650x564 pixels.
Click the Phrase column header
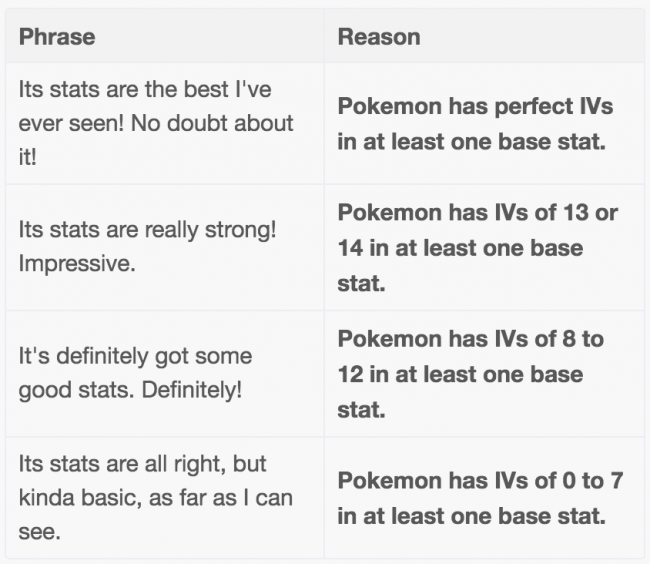point(57,38)
